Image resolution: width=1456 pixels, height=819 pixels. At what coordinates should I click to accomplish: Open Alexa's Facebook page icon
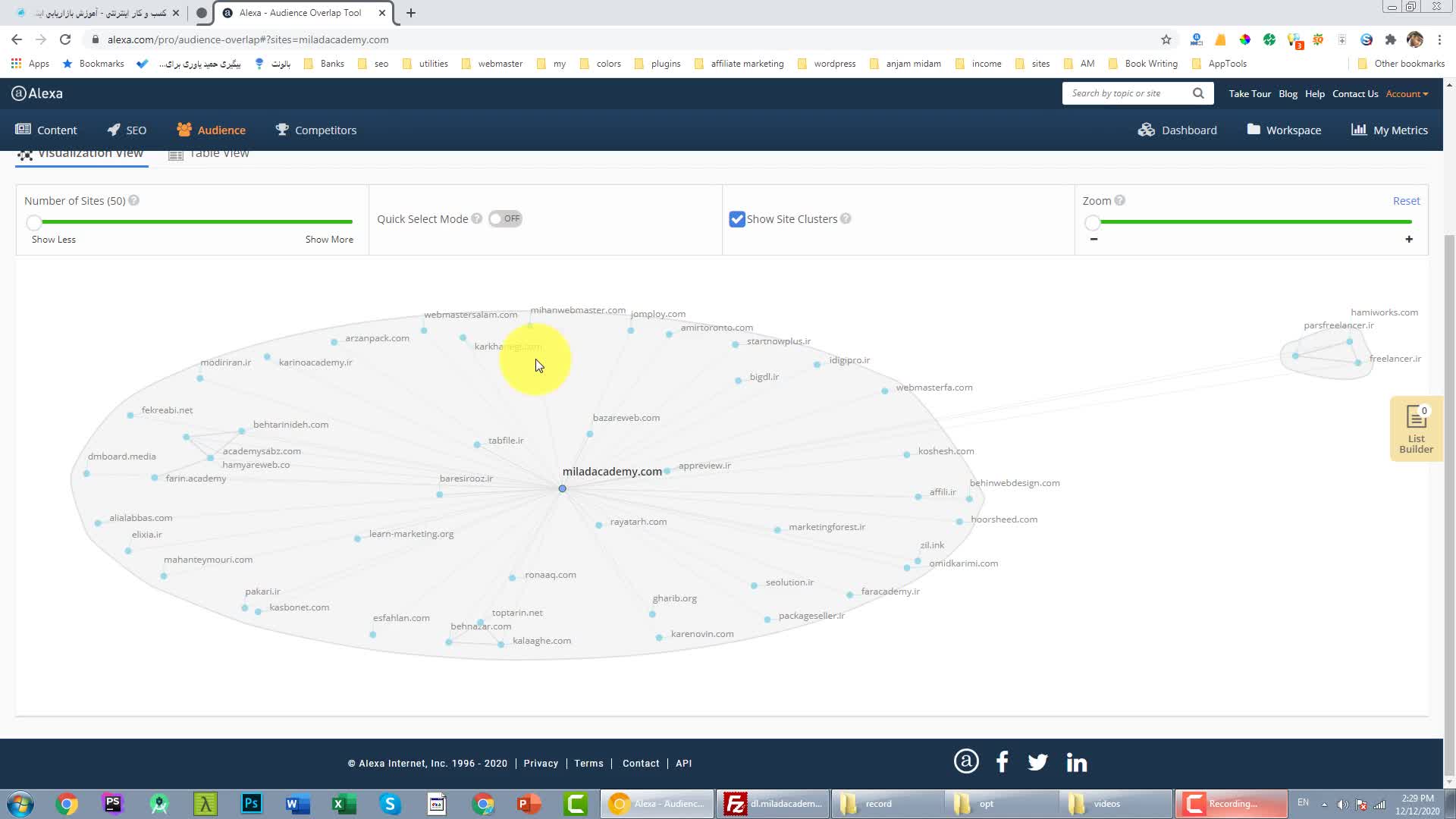point(1002,762)
